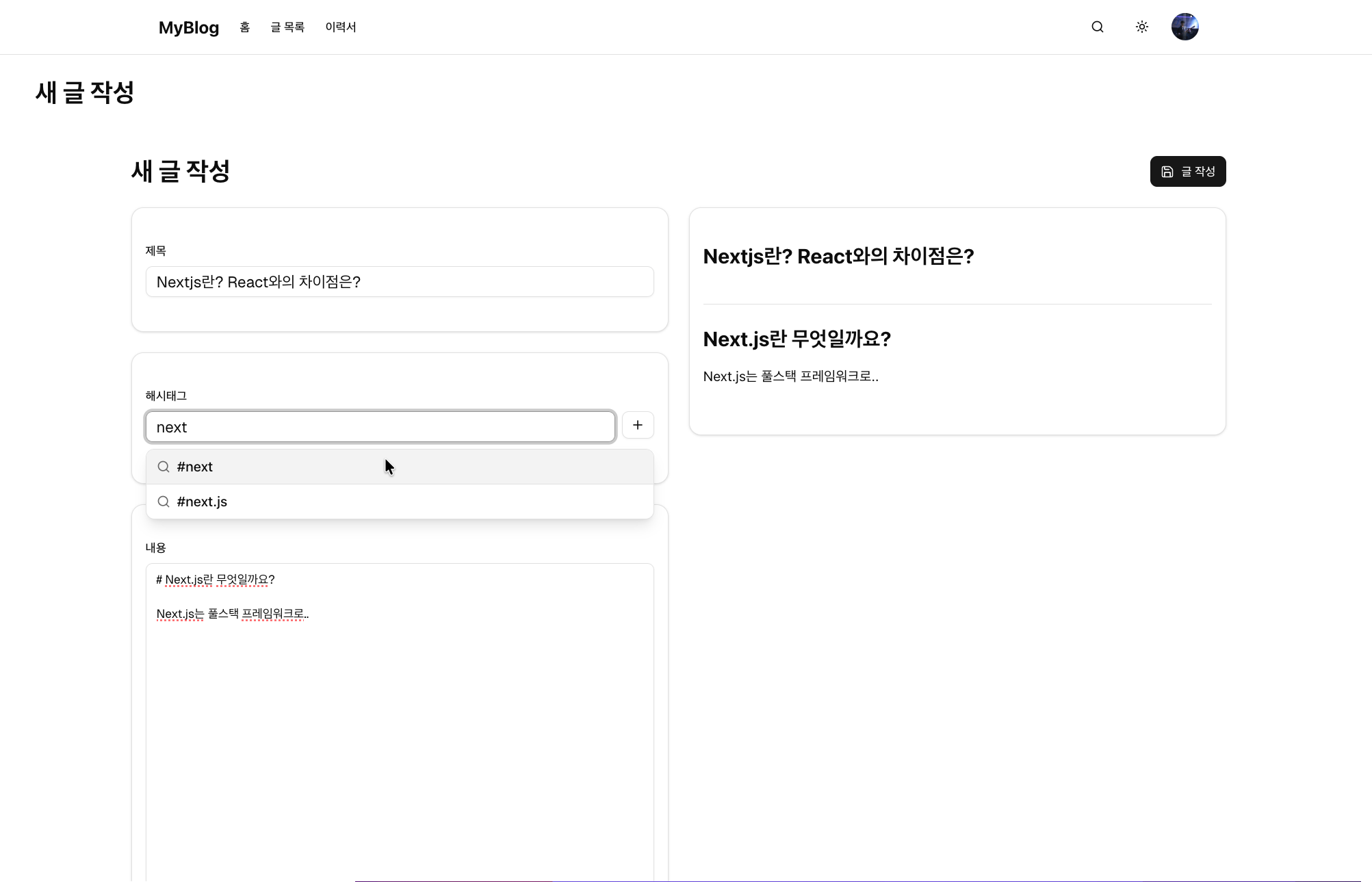This screenshot has width=1372, height=882.
Task: Click the save icon in 글 작성 button
Action: click(1167, 172)
